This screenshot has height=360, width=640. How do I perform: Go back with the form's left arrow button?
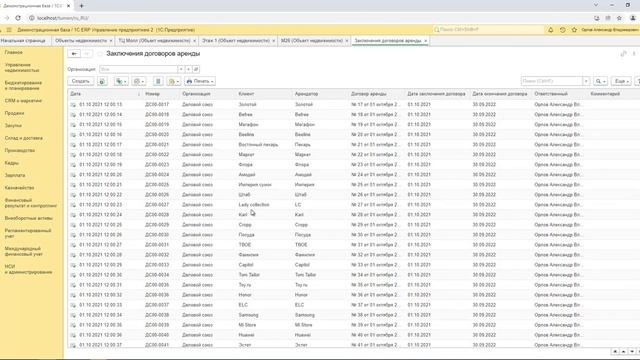tap(74, 54)
